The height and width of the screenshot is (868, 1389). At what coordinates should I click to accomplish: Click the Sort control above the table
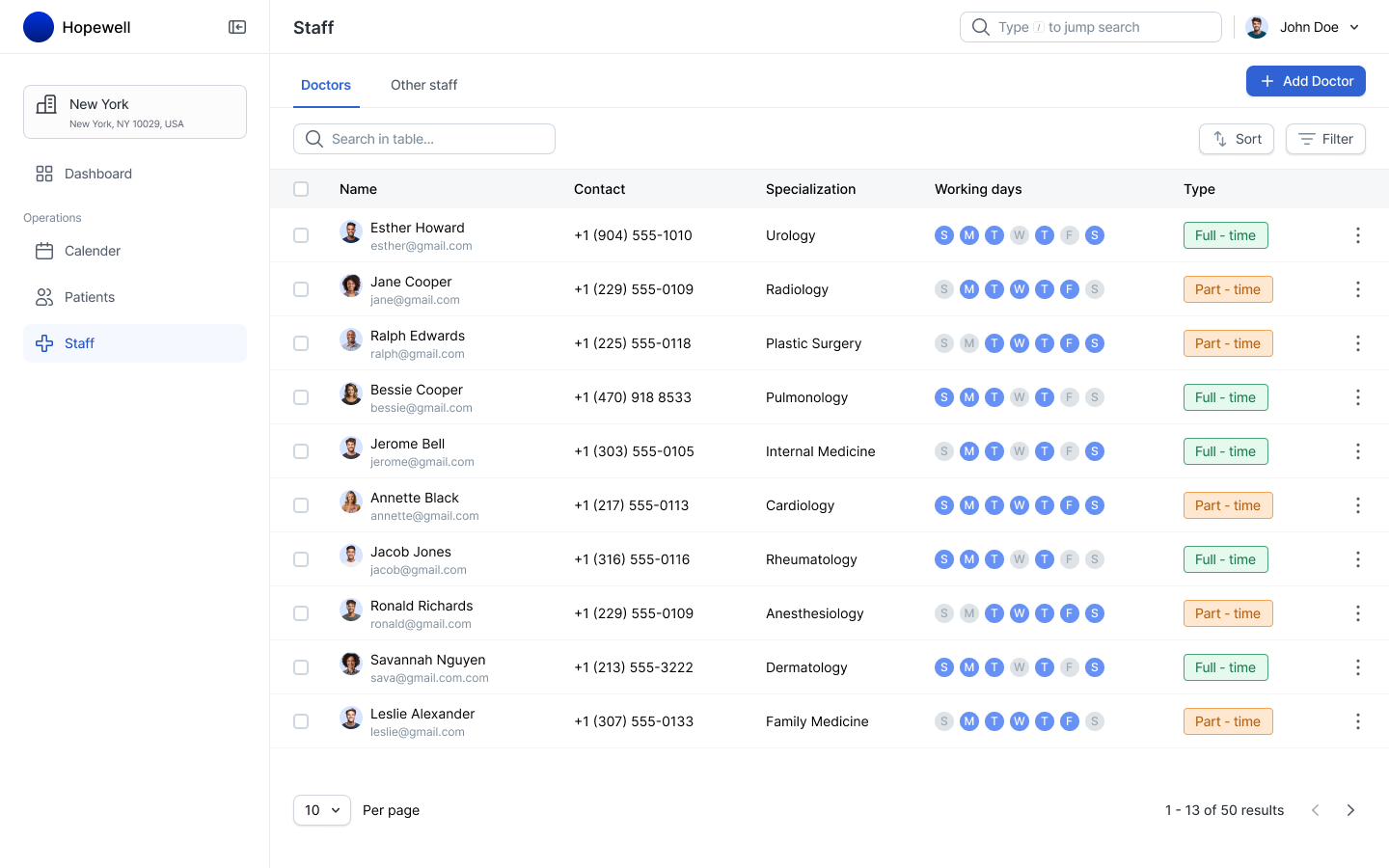click(1236, 139)
